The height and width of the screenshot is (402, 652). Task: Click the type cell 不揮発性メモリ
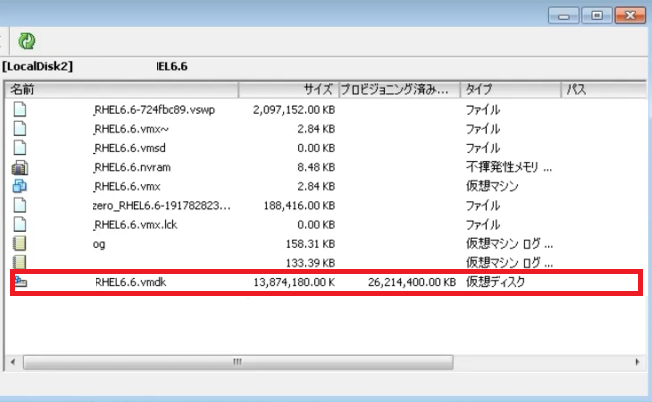click(x=509, y=167)
